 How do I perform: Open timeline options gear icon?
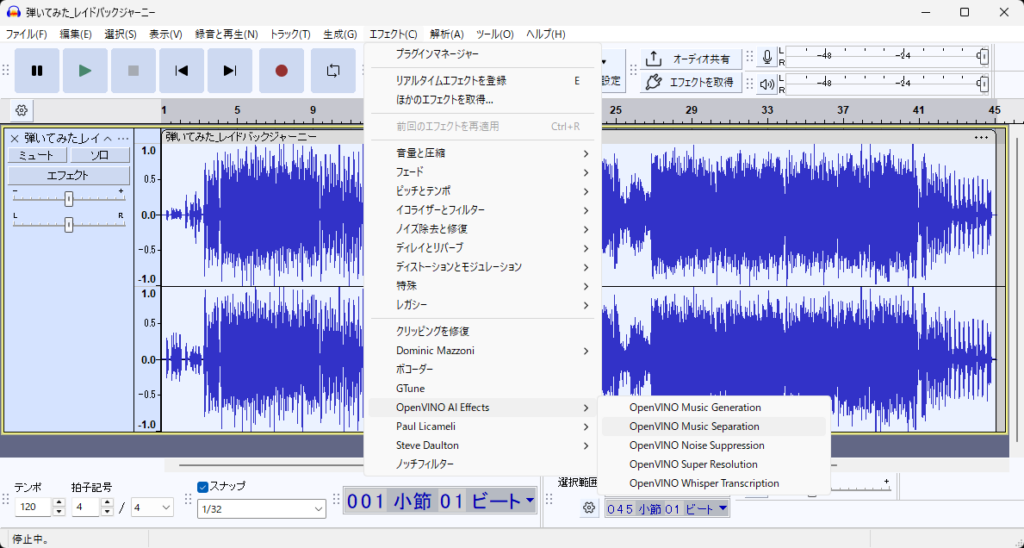point(22,110)
